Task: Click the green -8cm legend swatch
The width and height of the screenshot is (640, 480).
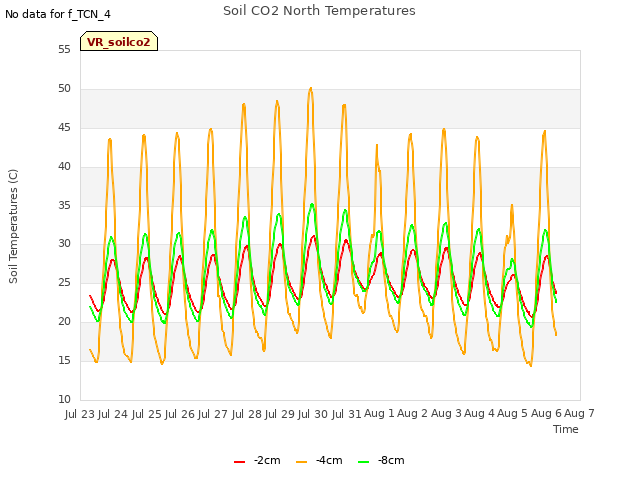Action: tap(363, 462)
